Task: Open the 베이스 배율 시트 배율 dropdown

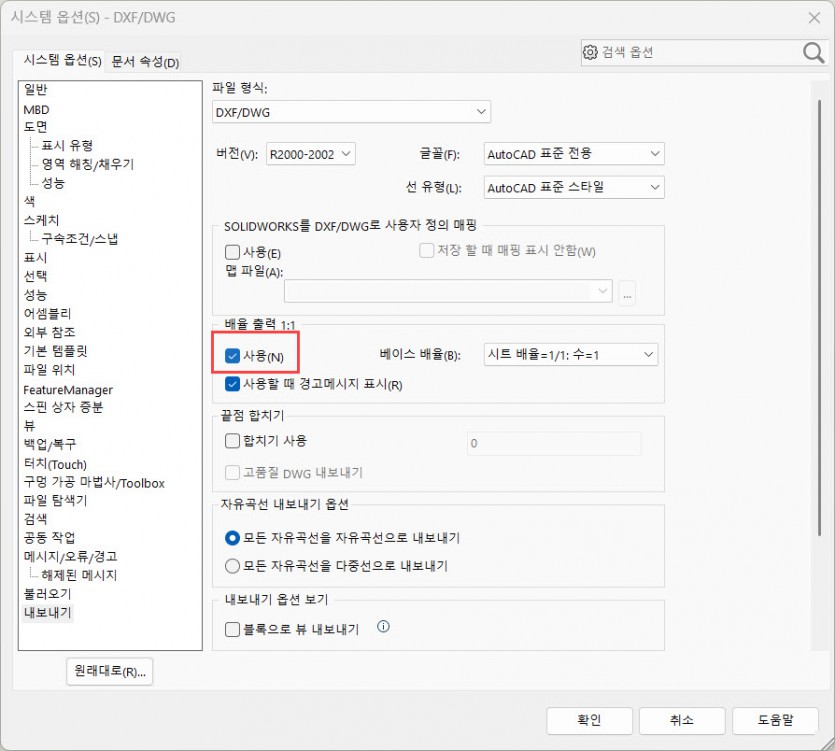Action: pos(571,355)
